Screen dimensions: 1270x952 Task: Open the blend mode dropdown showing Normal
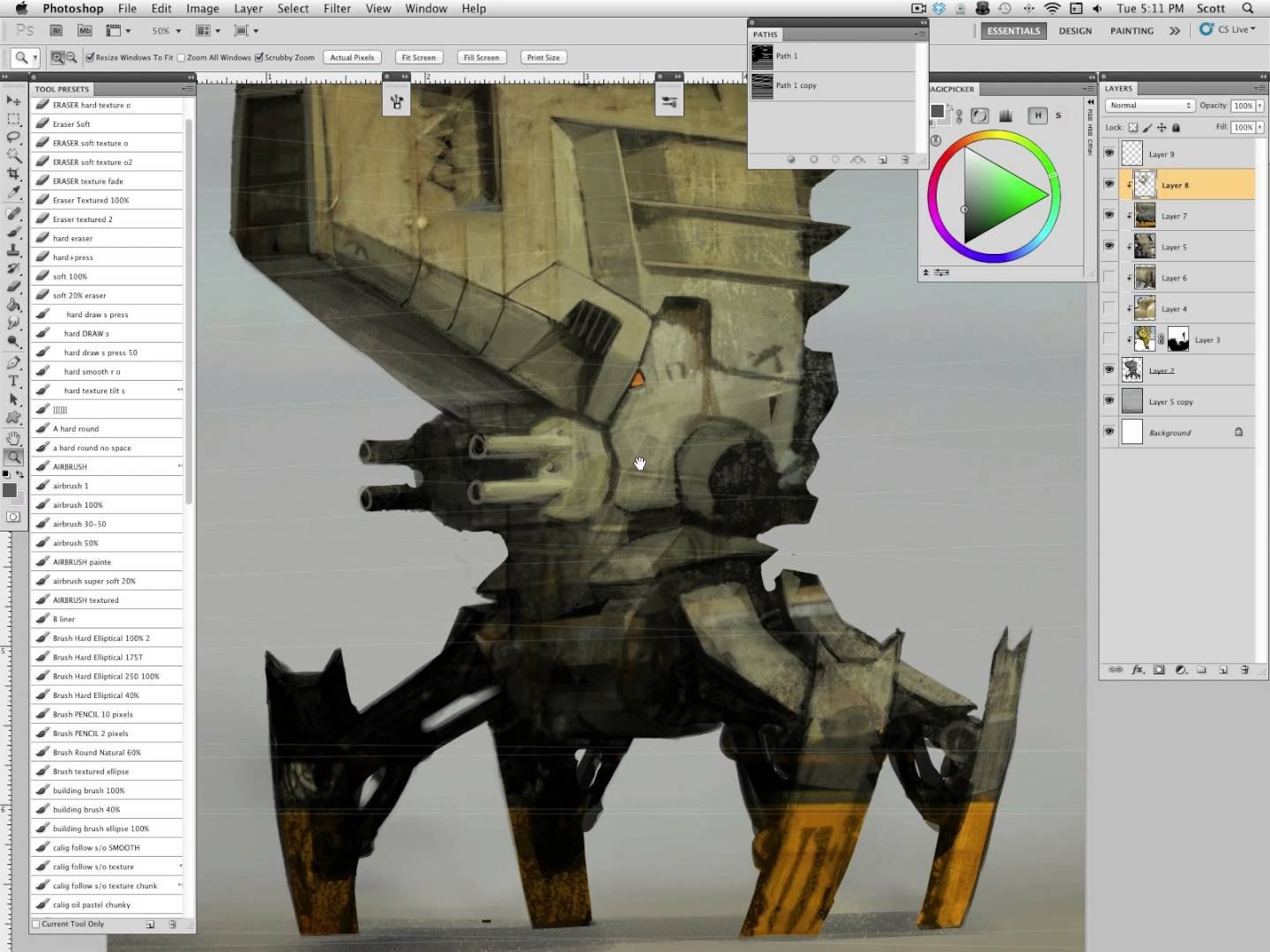click(x=1148, y=105)
